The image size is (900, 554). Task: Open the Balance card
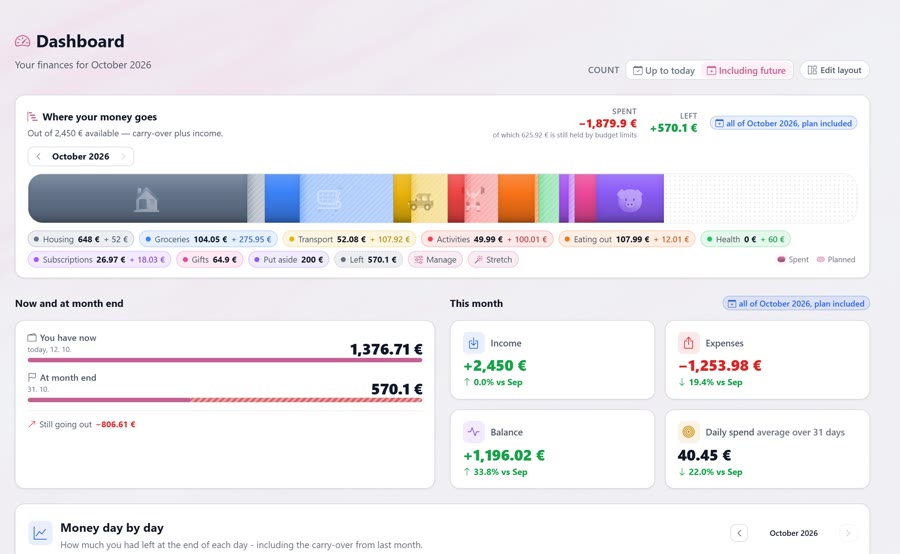pos(552,449)
